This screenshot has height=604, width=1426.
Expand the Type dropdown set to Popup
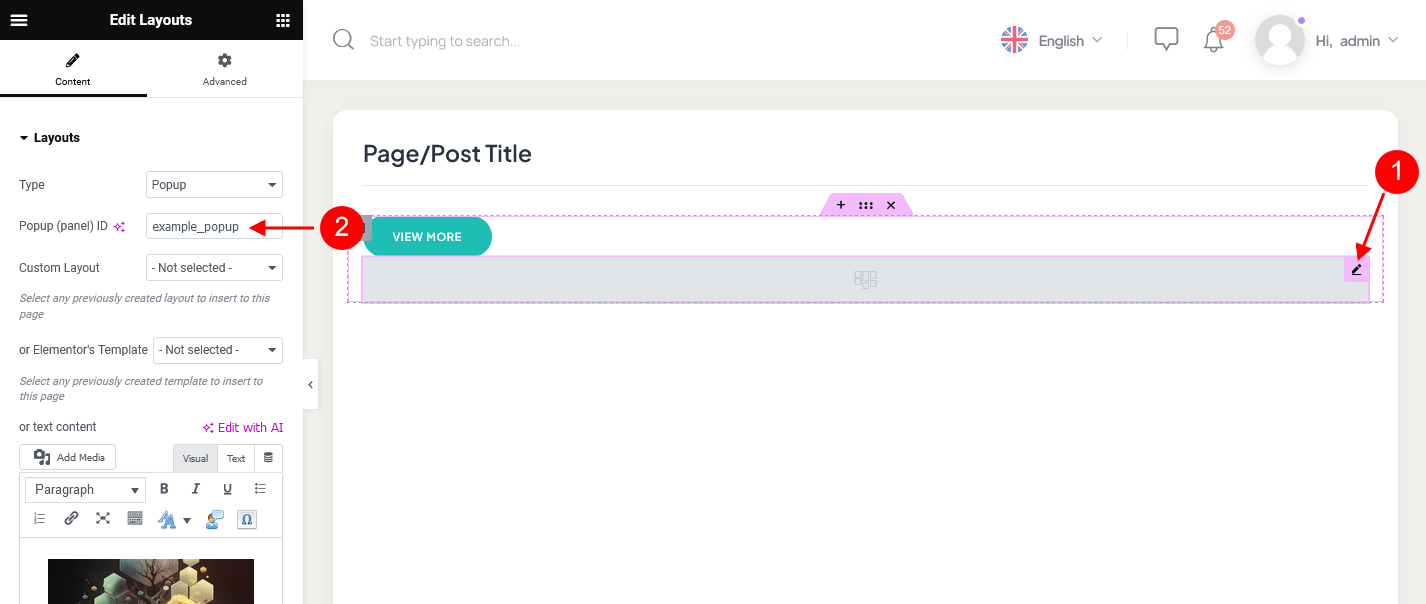pos(214,185)
